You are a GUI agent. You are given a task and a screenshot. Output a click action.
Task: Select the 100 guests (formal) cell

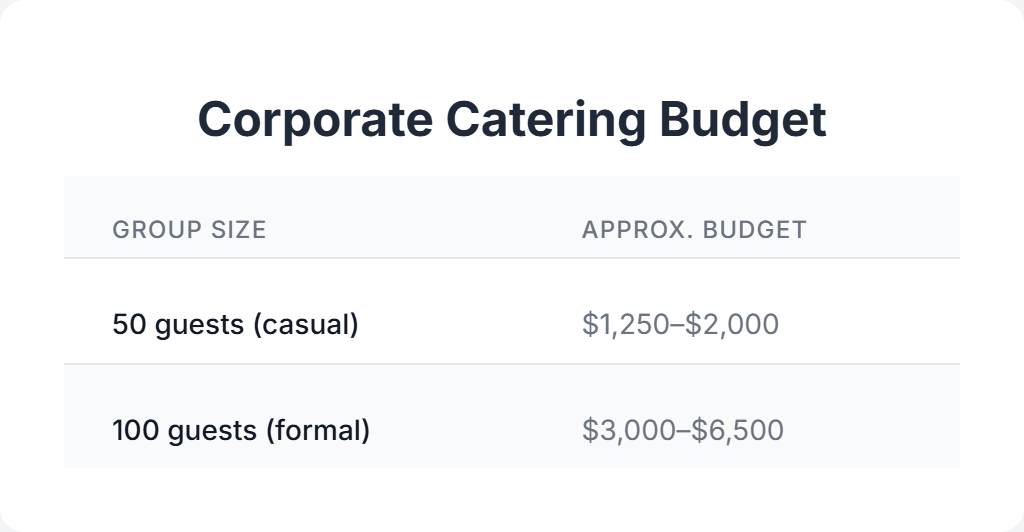[241, 431]
